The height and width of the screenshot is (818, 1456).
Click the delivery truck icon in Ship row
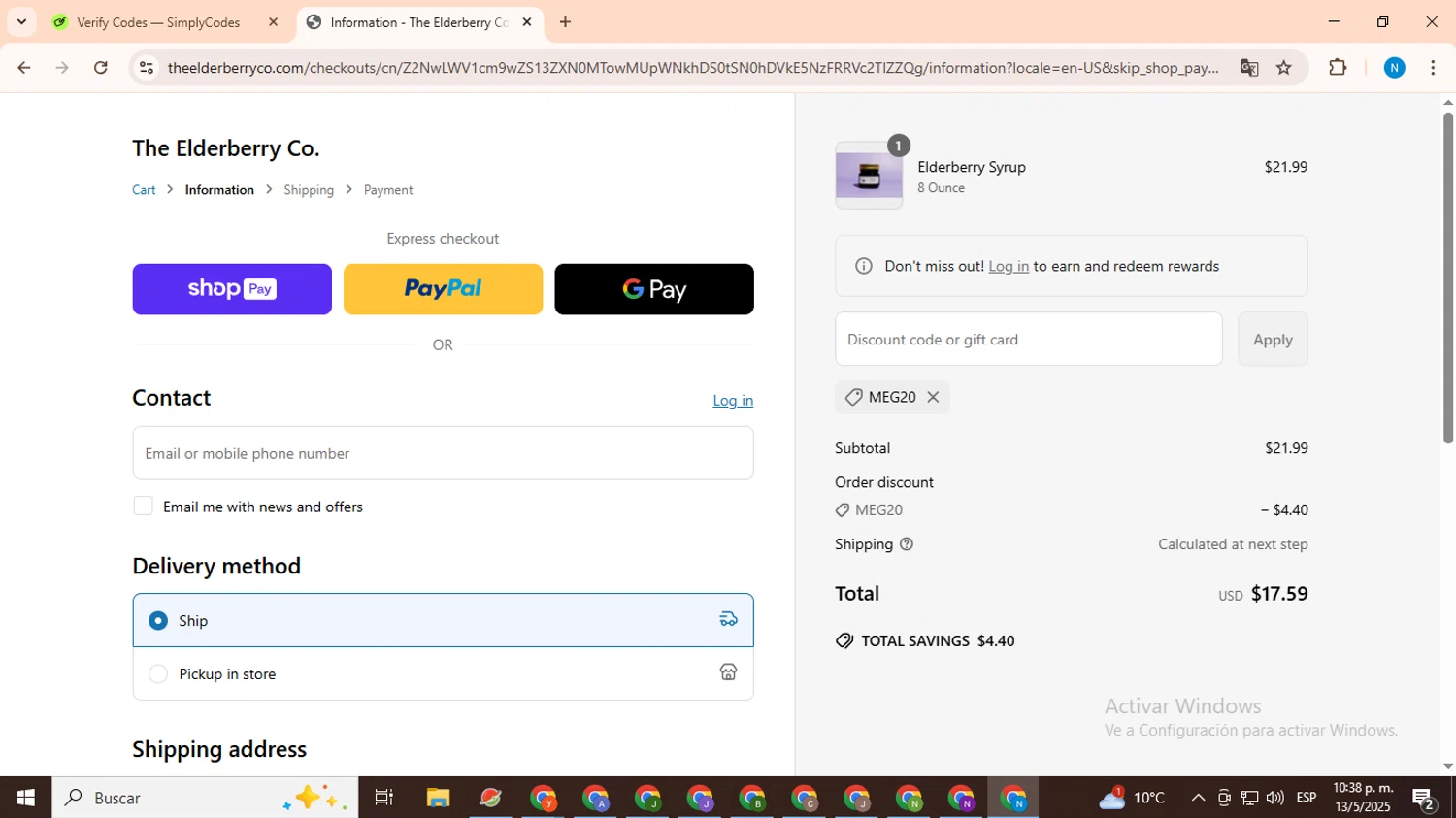728,619
